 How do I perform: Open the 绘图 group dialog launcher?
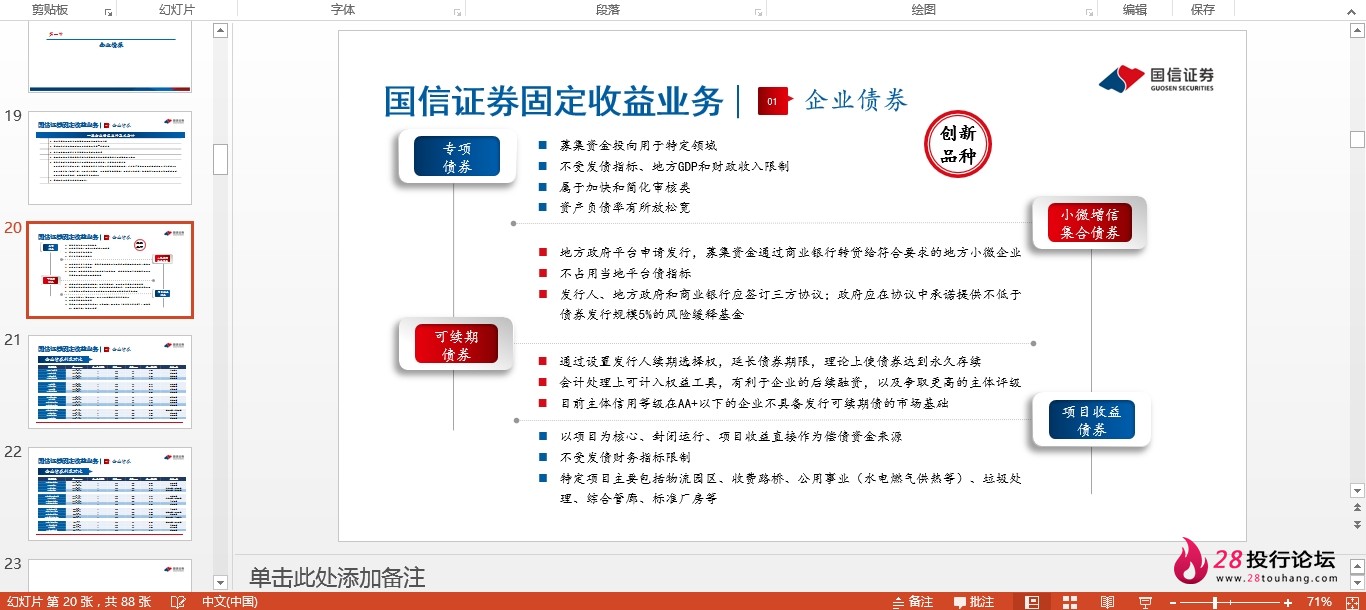pos(1088,12)
